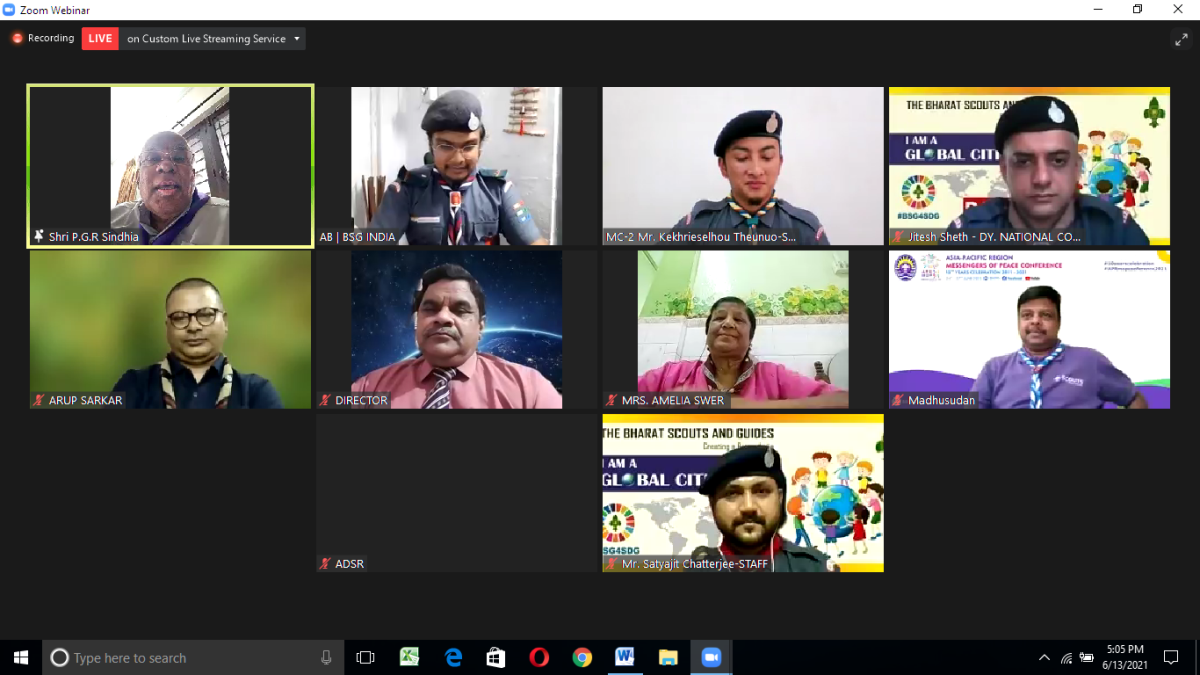
Task: Select ARUP SARKAR video tile
Action: tap(170, 329)
